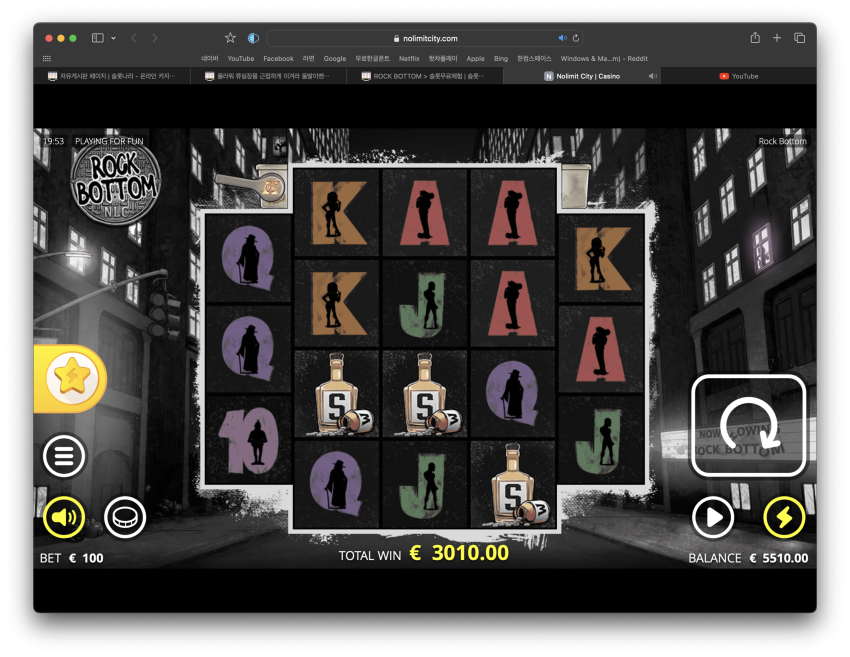Screen dimensions: 850x657
Task: Go forward with Safari forward arrow
Action: coord(155,38)
